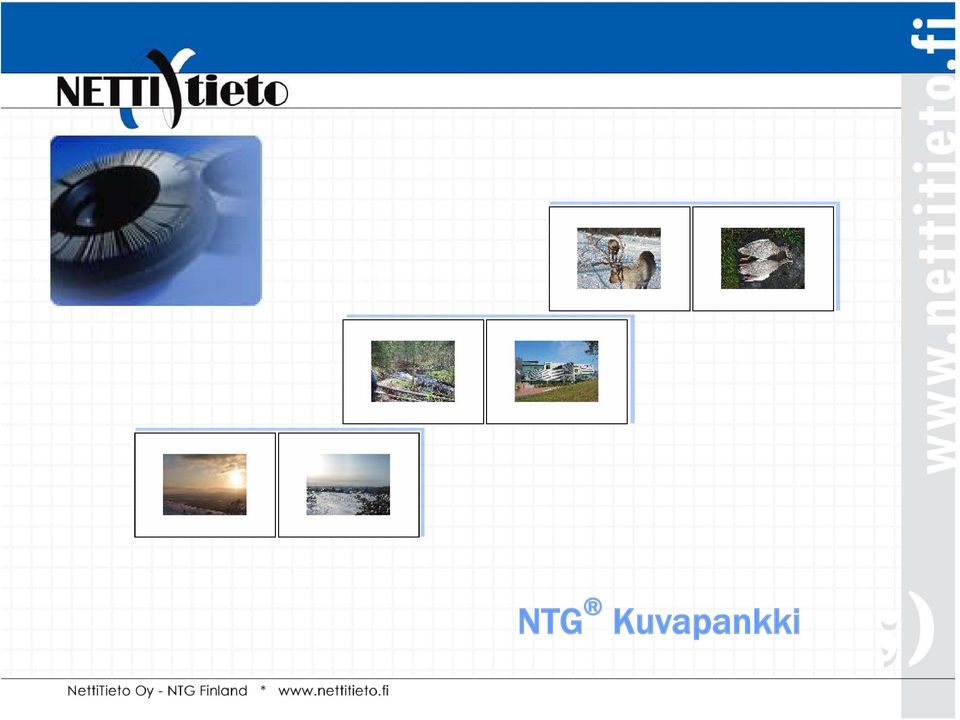Open the forest stream thumbnail
The height and width of the screenshot is (720, 960).
(413, 371)
